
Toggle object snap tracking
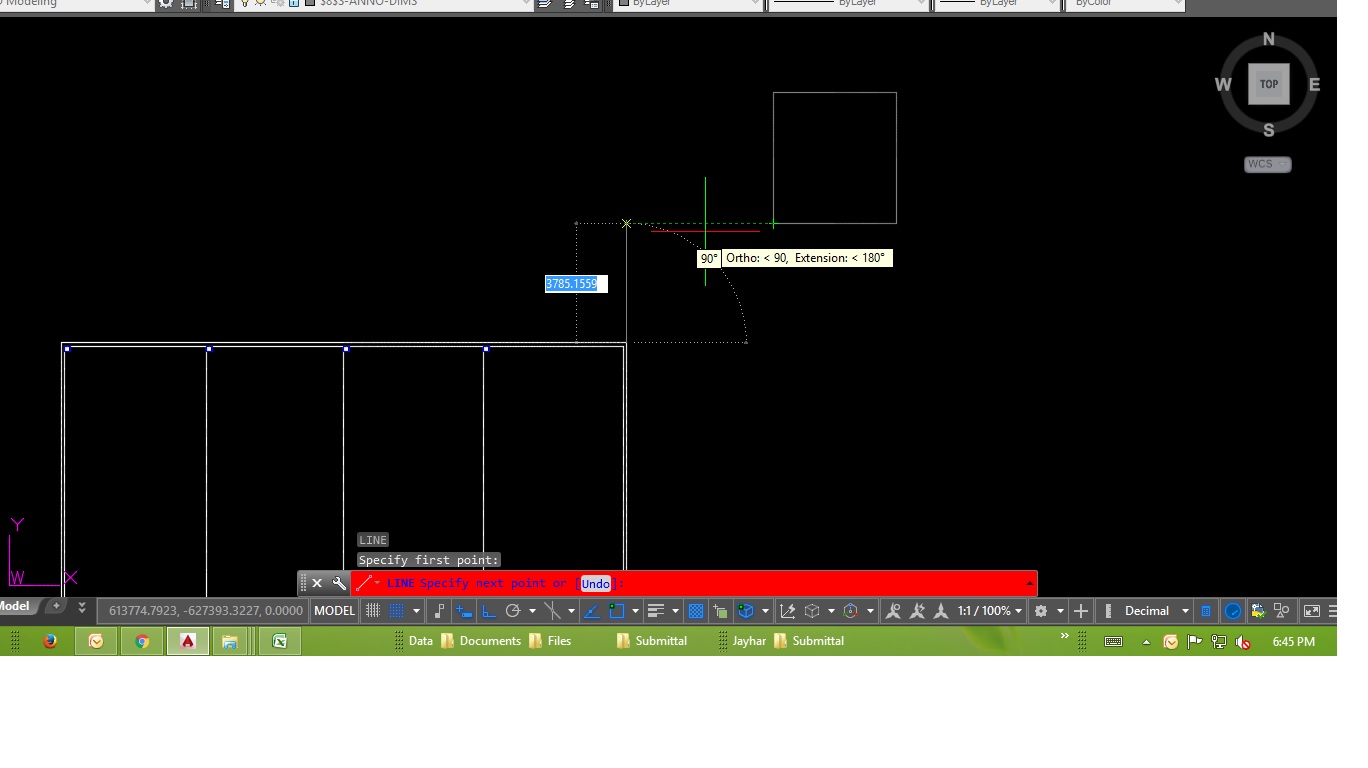592,611
